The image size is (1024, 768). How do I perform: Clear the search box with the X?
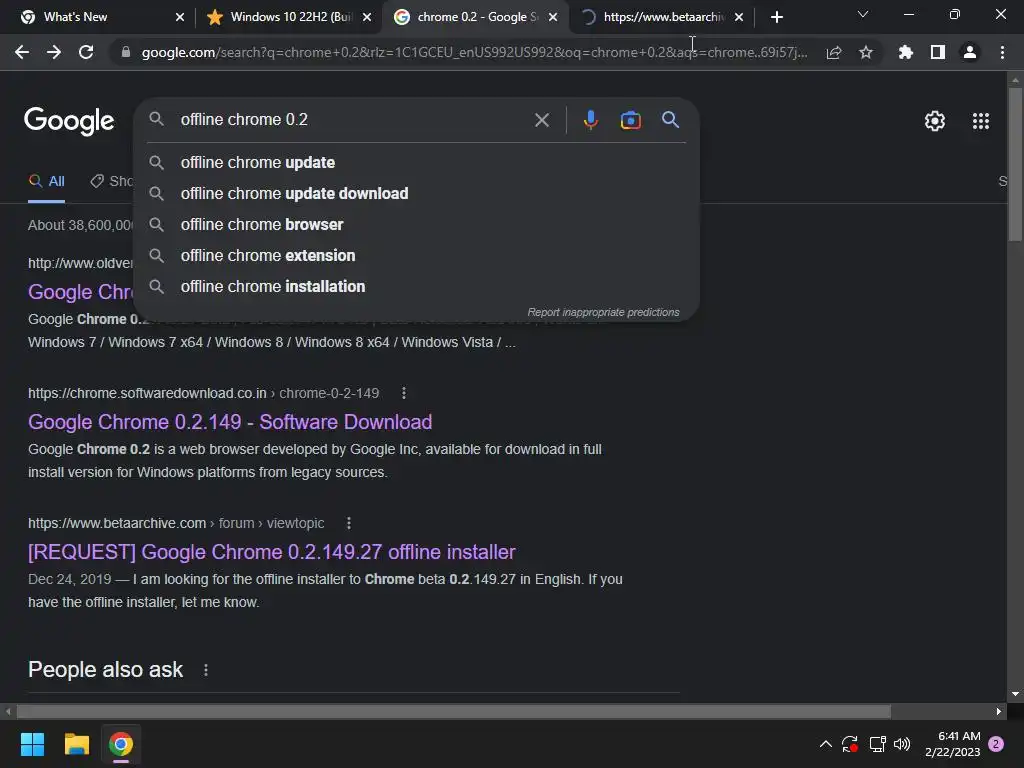coord(541,120)
